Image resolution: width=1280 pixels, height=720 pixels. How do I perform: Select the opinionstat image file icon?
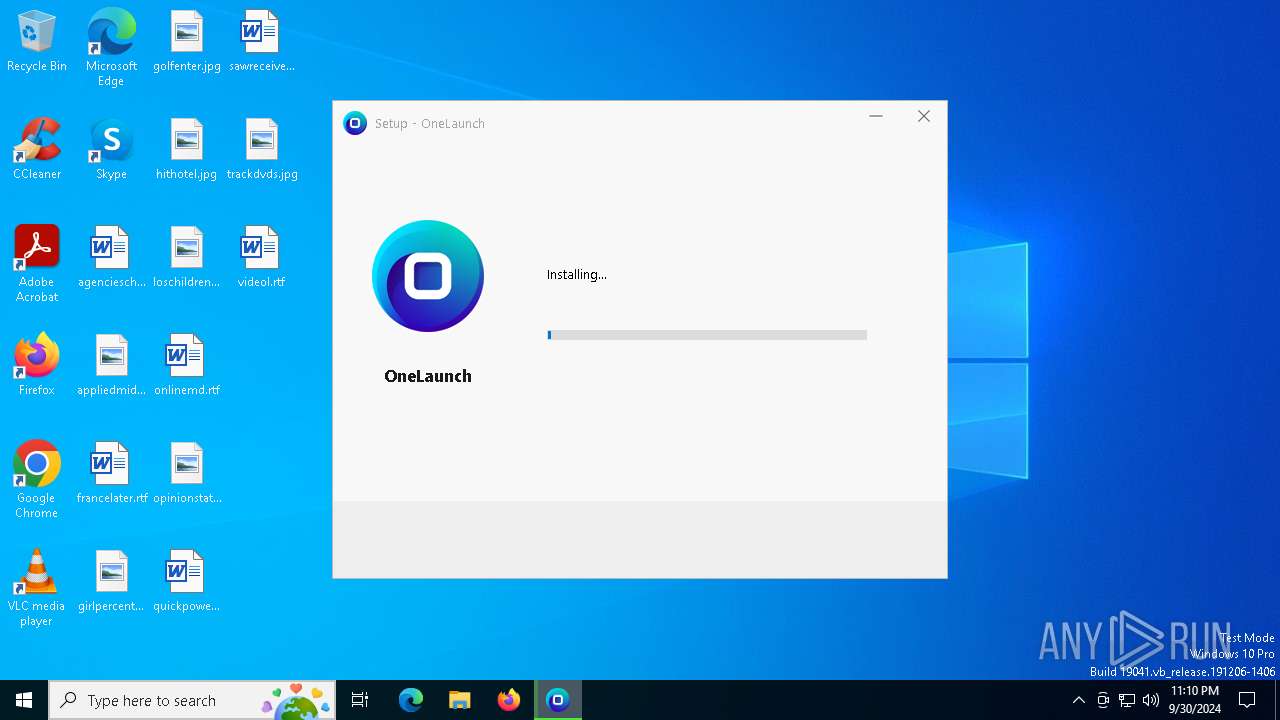(x=187, y=474)
